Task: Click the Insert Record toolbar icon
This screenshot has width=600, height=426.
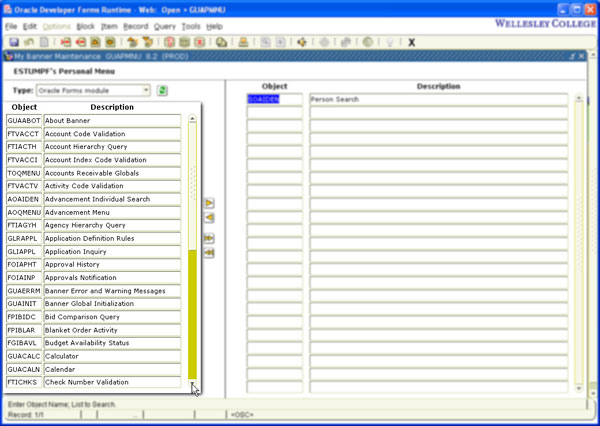Action: pyautogui.click(x=66, y=42)
